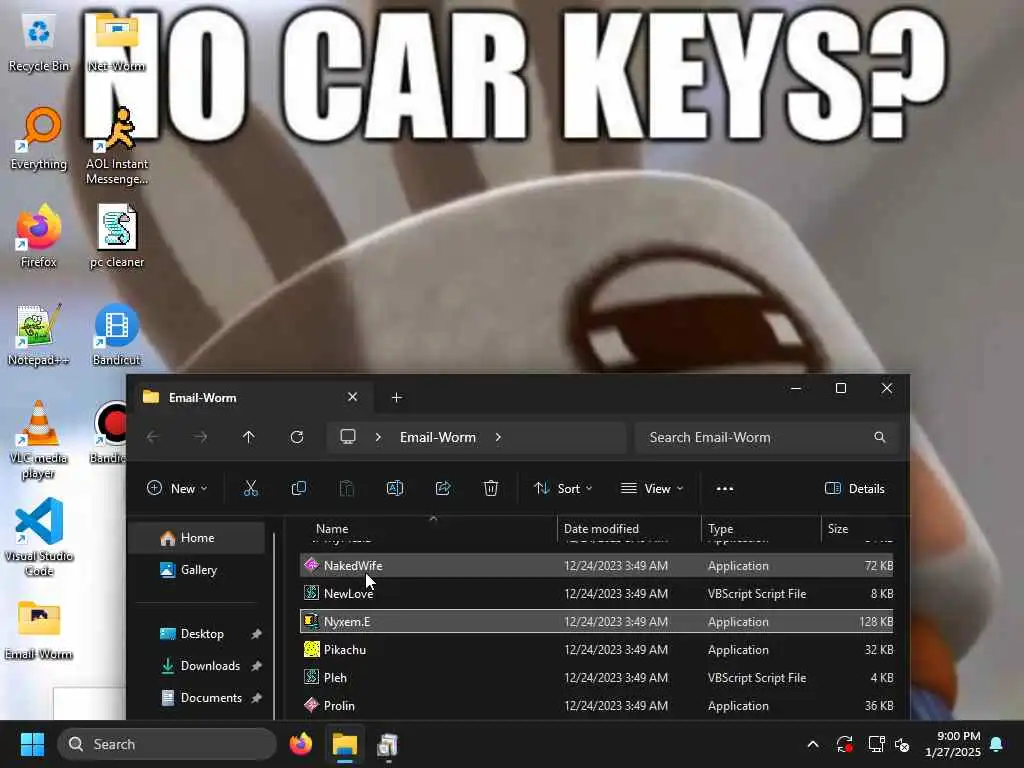Sort by the Name column header
The image size is (1024, 768).
(428, 528)
